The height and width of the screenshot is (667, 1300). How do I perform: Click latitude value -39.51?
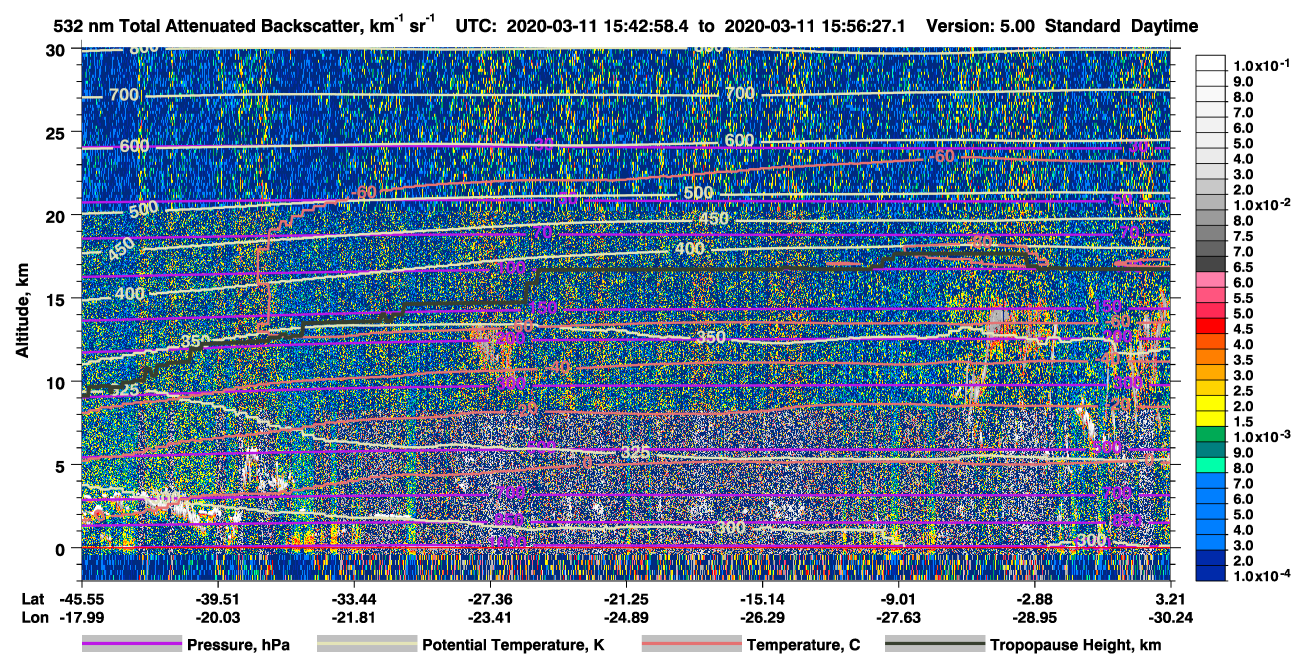217,598
